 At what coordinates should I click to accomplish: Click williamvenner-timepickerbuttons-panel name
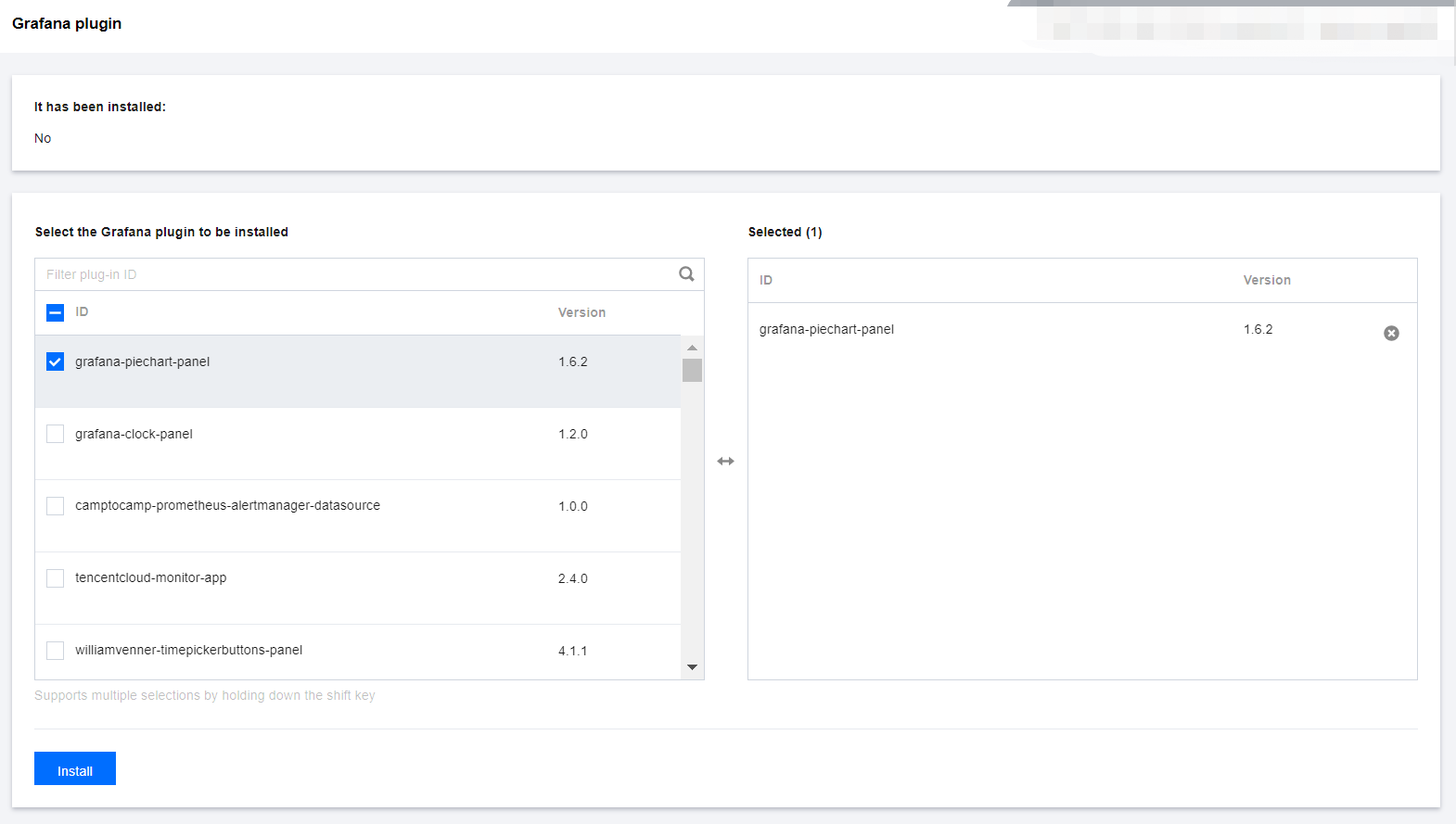pyautogui.click(x=188, y=650)
